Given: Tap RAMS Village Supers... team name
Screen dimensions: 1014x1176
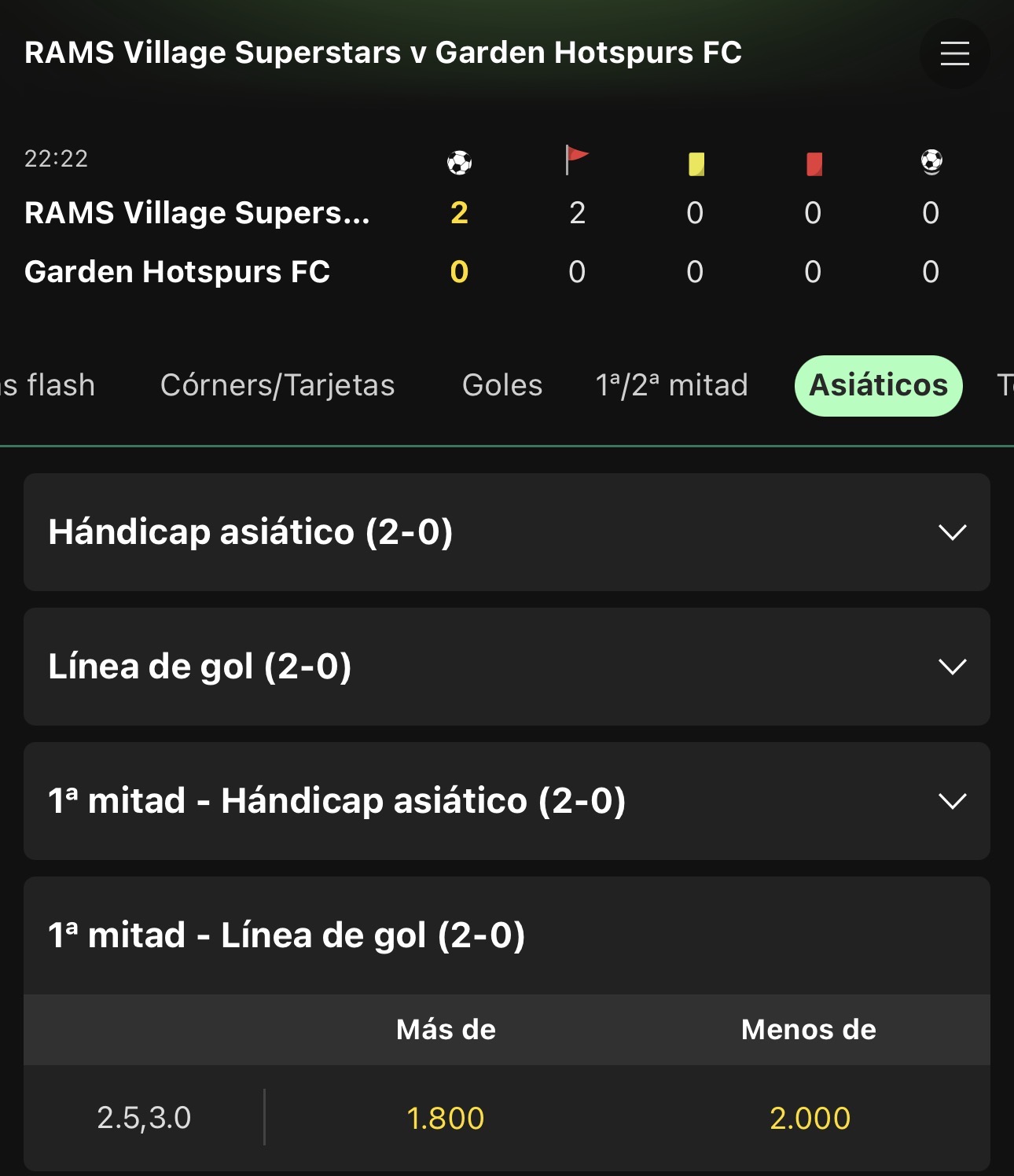Looking at the screenshot, I should (197, 213).
